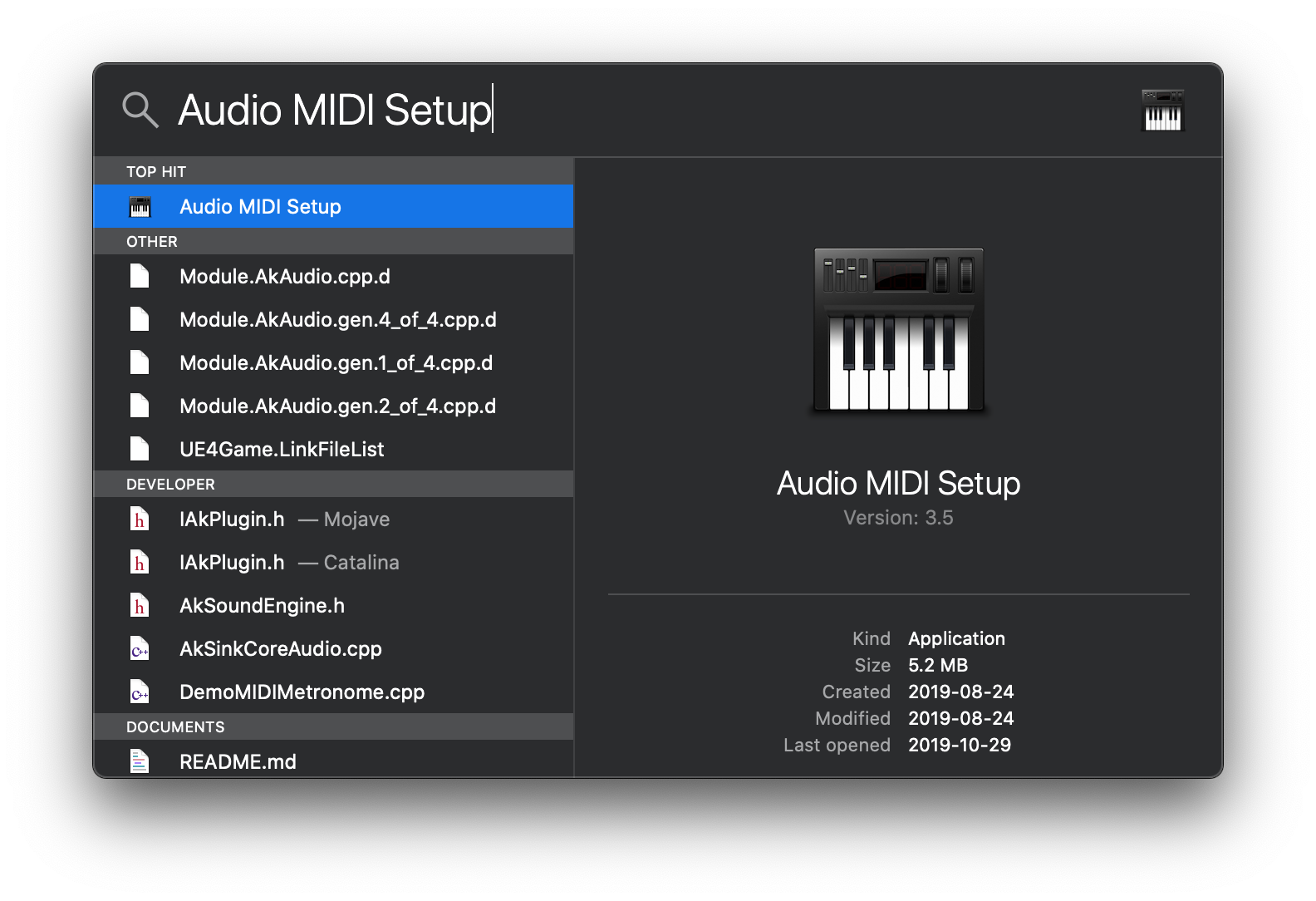
Task: Click the Version: 3.5 text
Action: tap(898, 518)
